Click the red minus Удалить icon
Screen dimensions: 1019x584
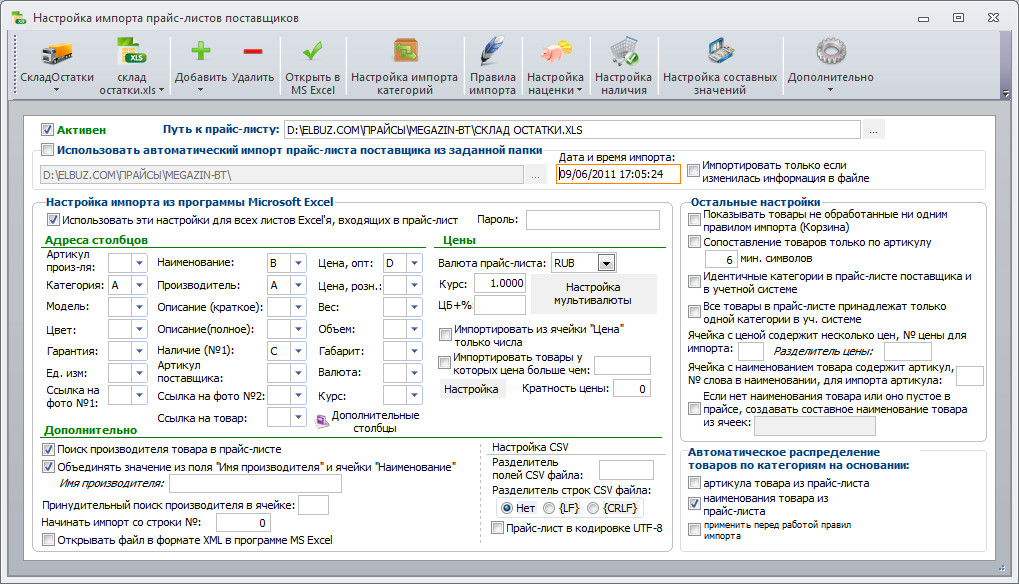(x=253, y=51)
